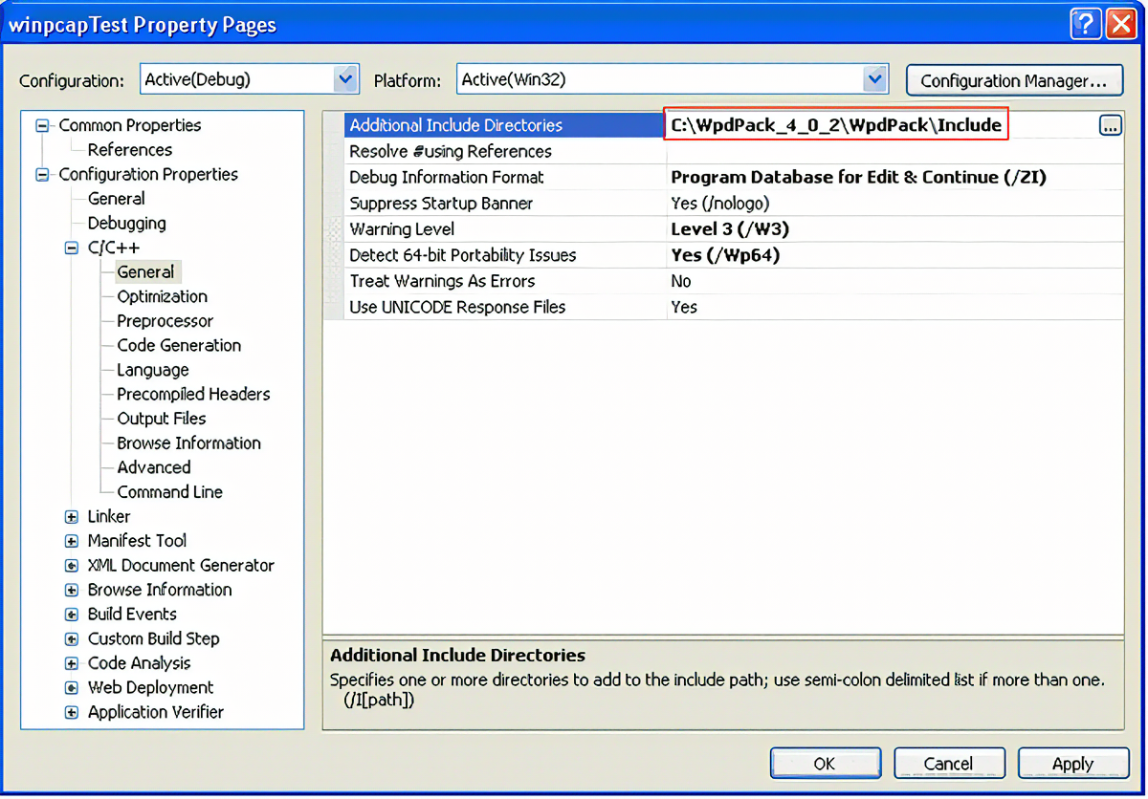This screenshot has width=1148, height=799.
Task: Expand the Web Deployment node
Action: click(72, 688)
